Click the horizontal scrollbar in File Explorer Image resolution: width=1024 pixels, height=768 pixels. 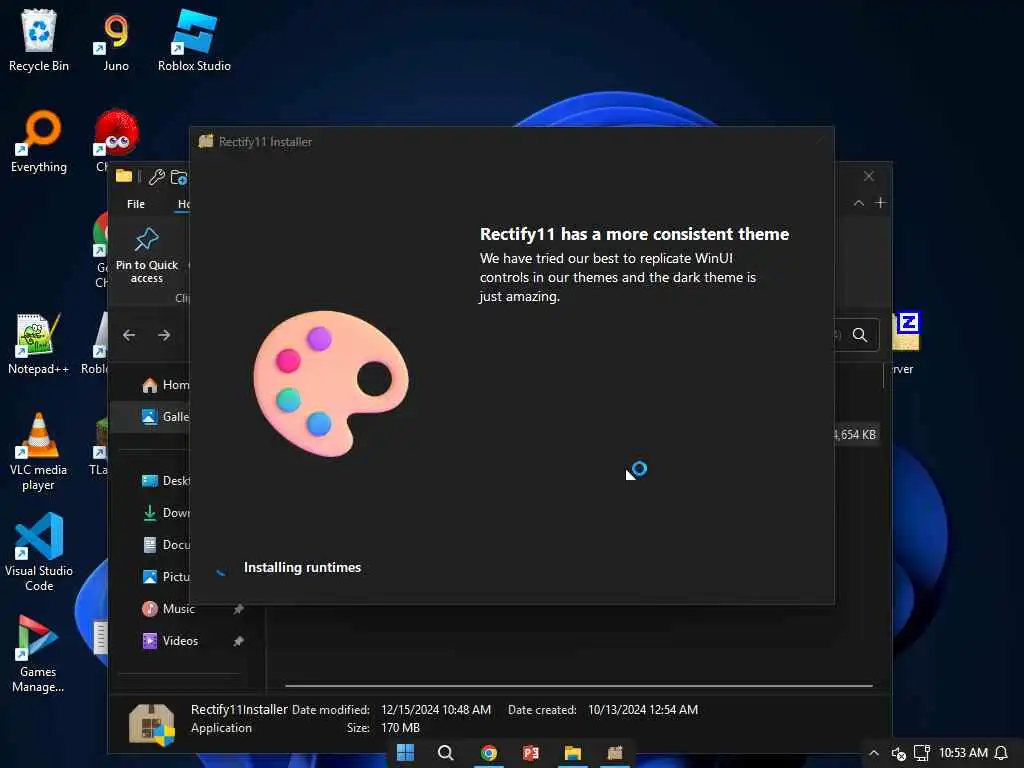click(579, 686)
